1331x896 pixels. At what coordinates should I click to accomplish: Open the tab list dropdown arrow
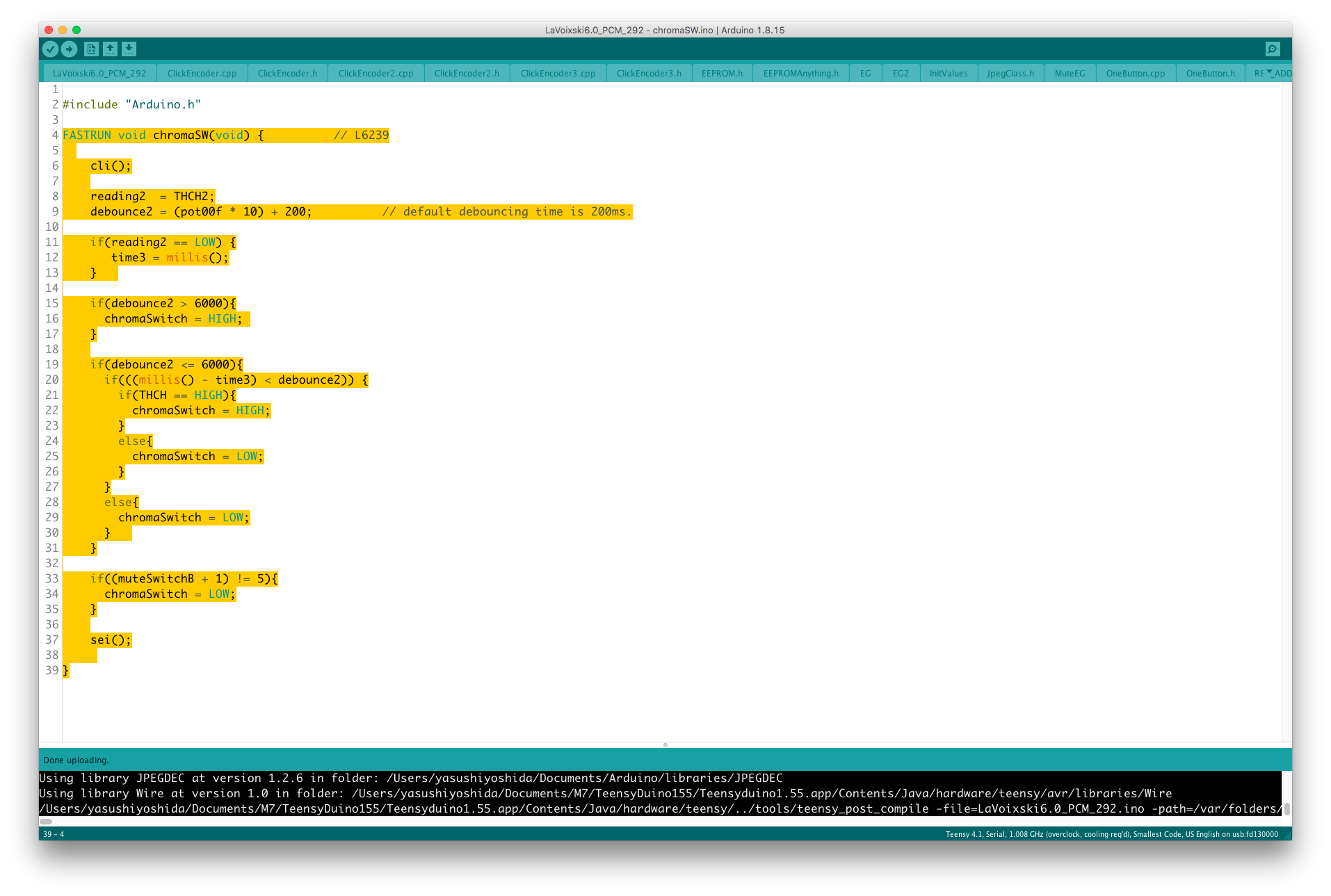tap(1269, 72)
